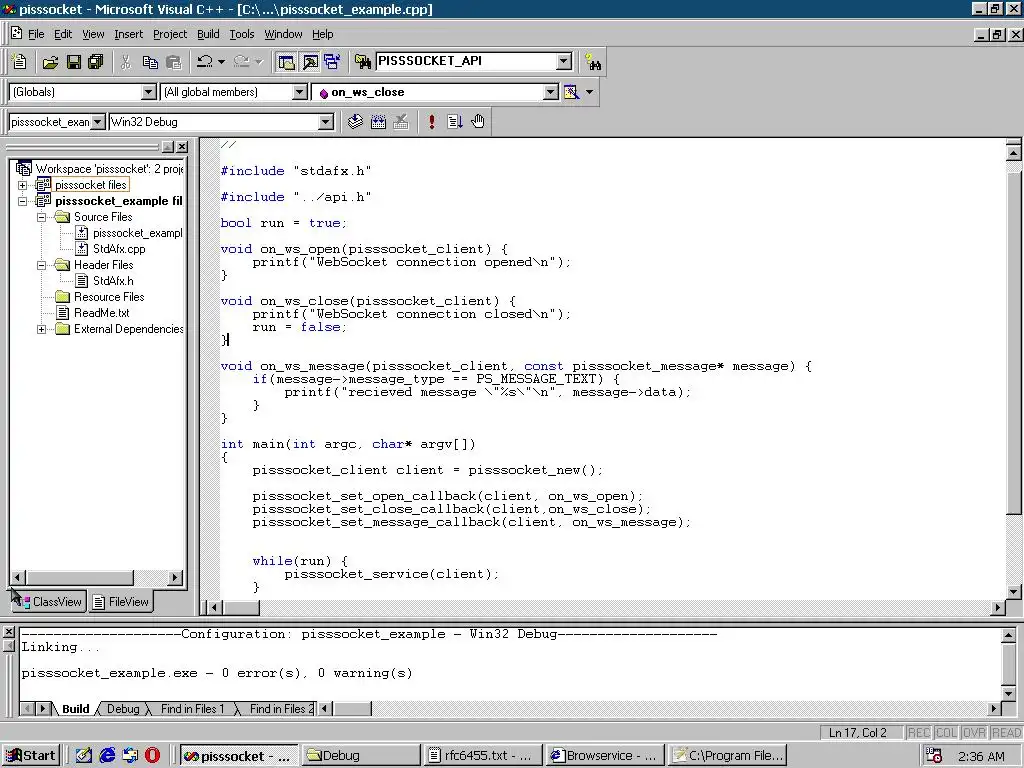The height and width of the screenshot is (768, 1024).
Task: Expand the pisssocket files tree node
Action: [x=22, y=185]
